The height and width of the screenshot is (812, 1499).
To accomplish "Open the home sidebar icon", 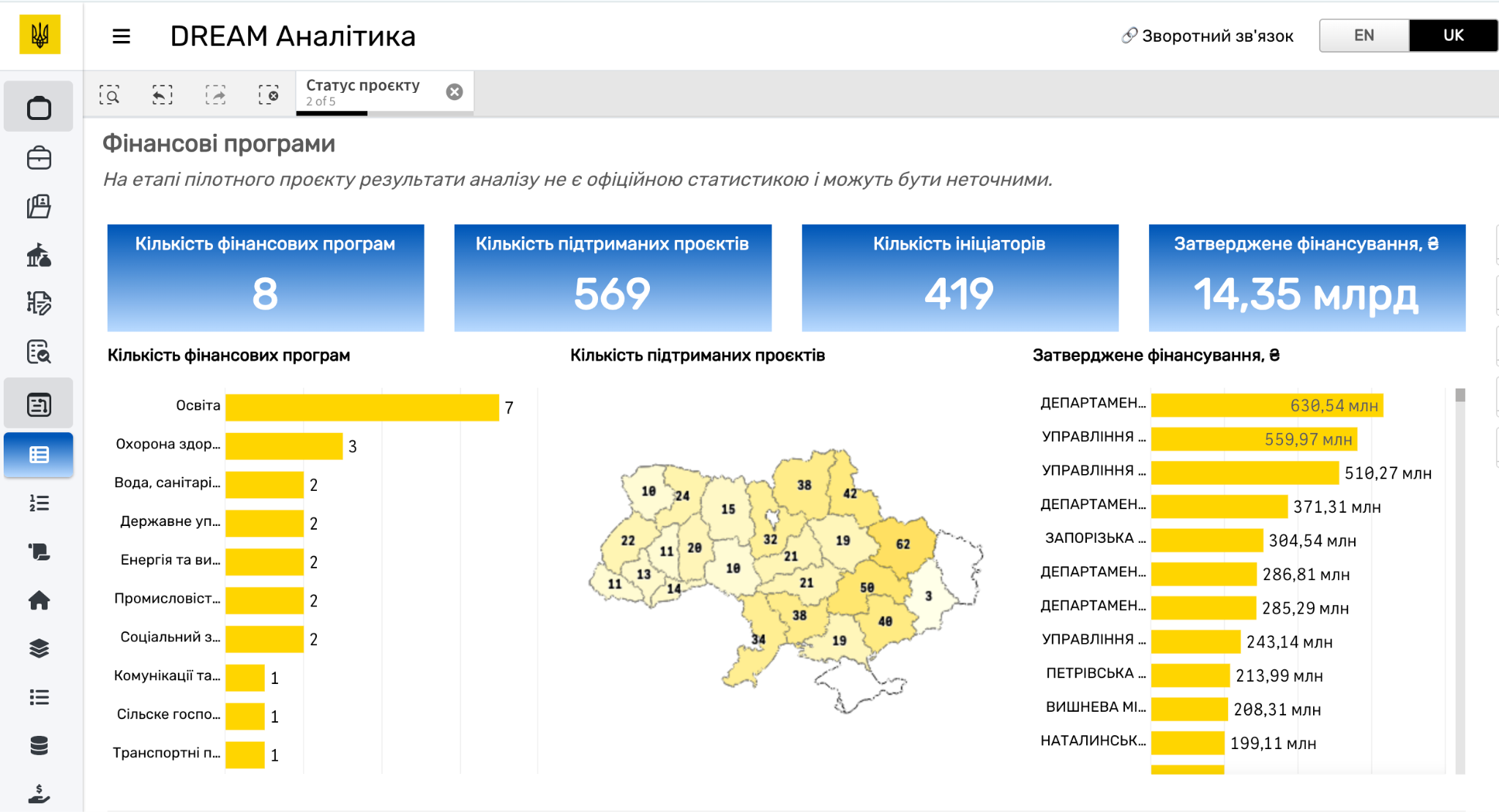I will point(39,601).
